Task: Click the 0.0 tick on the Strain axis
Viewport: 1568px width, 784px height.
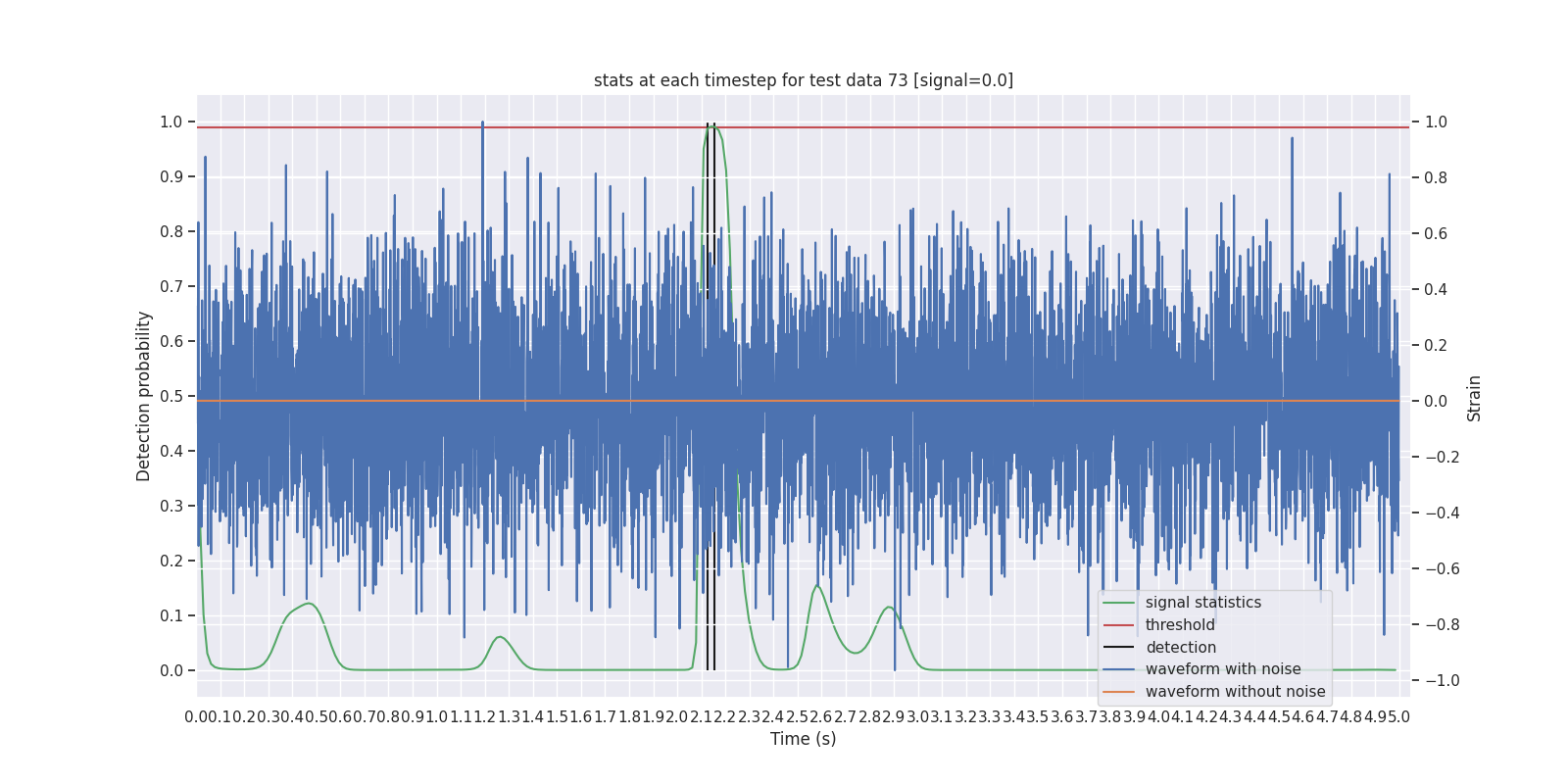Action: click(1436, 402)
